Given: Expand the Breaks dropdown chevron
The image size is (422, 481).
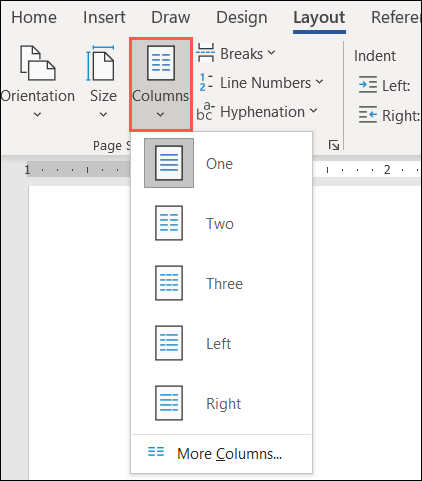Looking at the screenshot, I should pyautogui.click(x=272, y=53).
